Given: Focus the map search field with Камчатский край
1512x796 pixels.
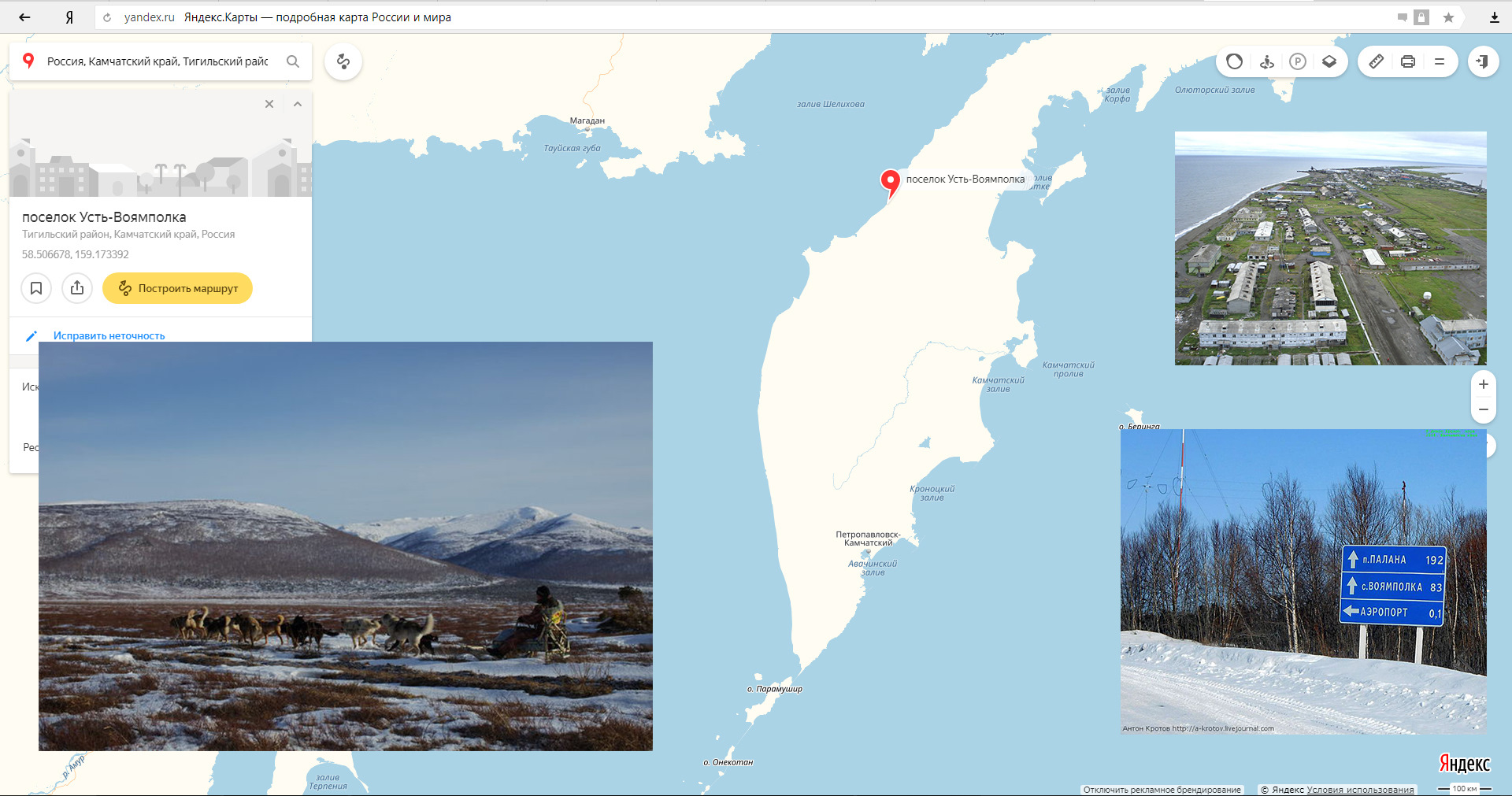Looking at the screenshot, I should 157,61.
